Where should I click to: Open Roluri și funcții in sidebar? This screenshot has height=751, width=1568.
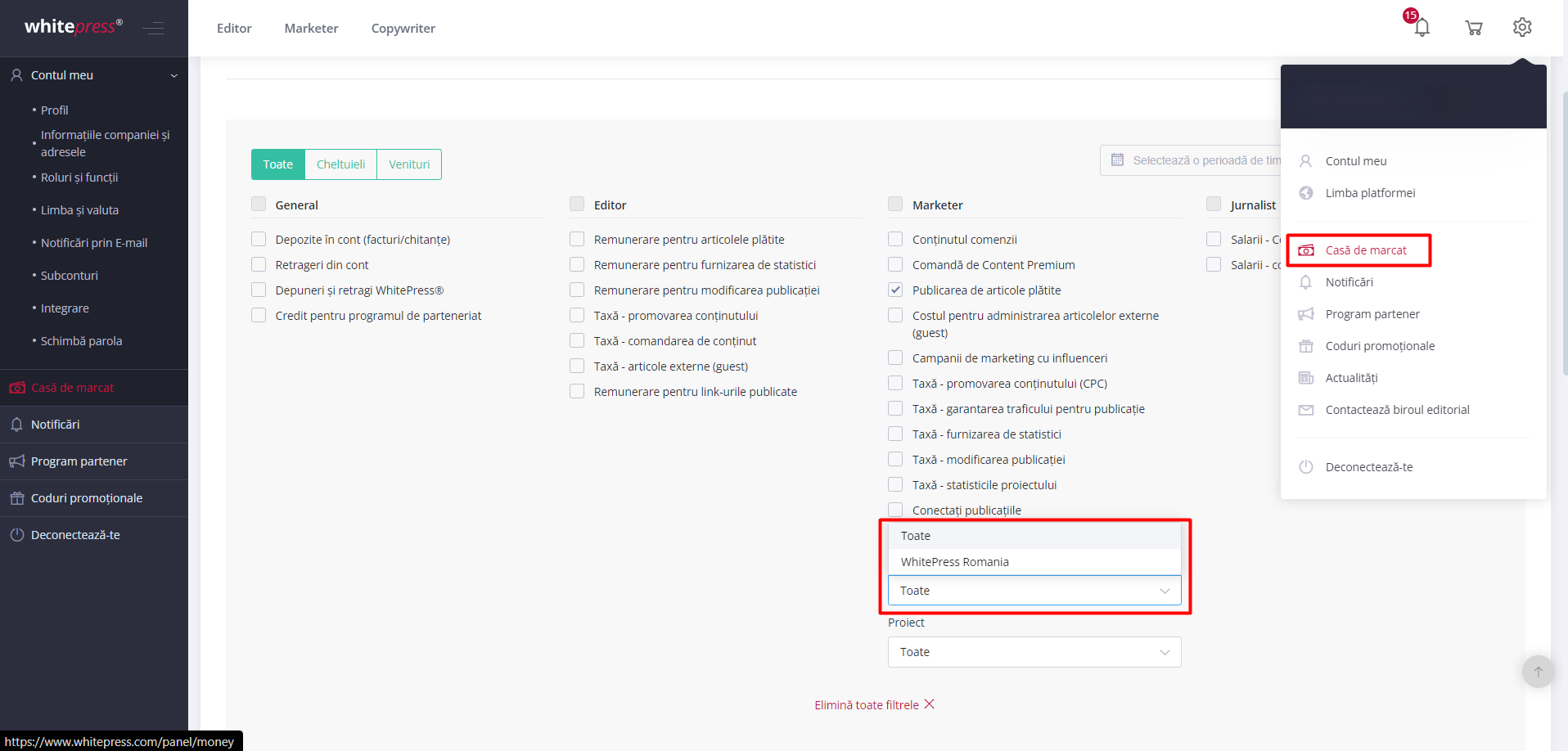[79, 178]
